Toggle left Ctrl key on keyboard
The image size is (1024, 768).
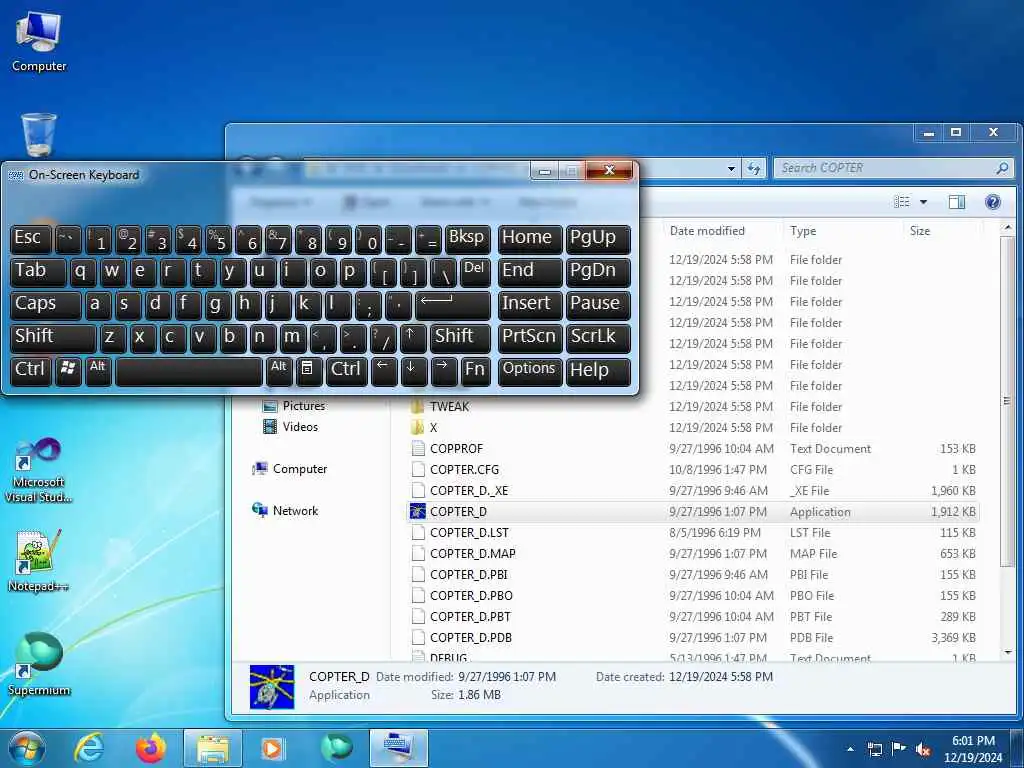coord(31,370)
